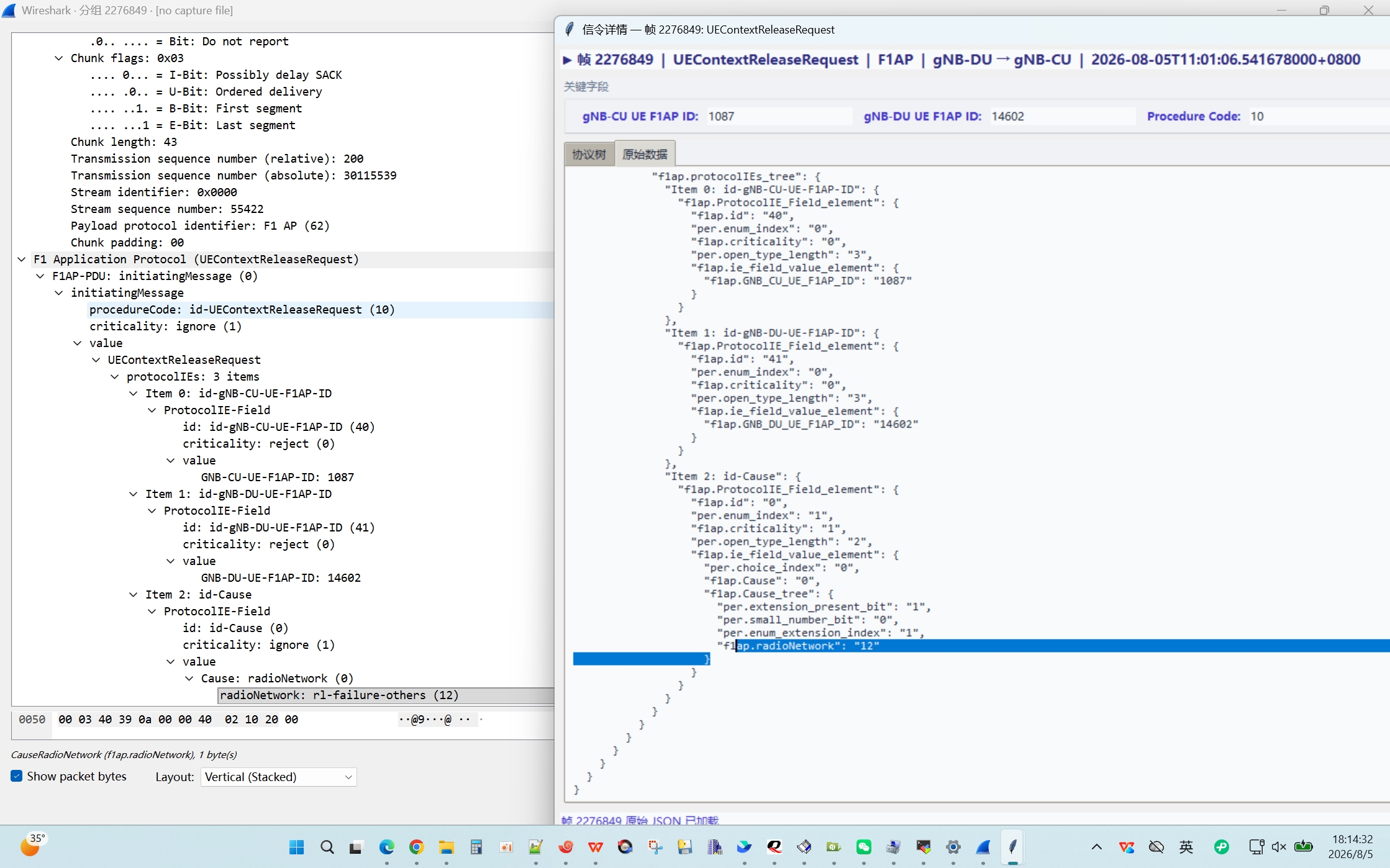Open Settings gear from the taskbar
Screen dimensions: 1390x868
pyautogui.click(x=953, y=847)
